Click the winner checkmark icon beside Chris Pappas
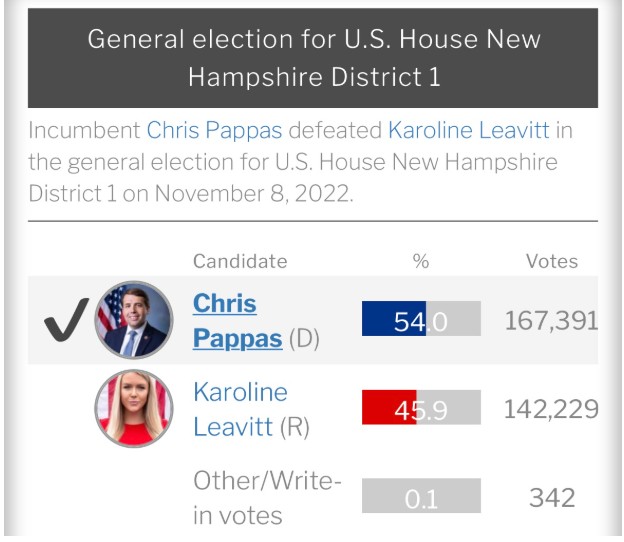624x542 pixels. pos(66,320)
